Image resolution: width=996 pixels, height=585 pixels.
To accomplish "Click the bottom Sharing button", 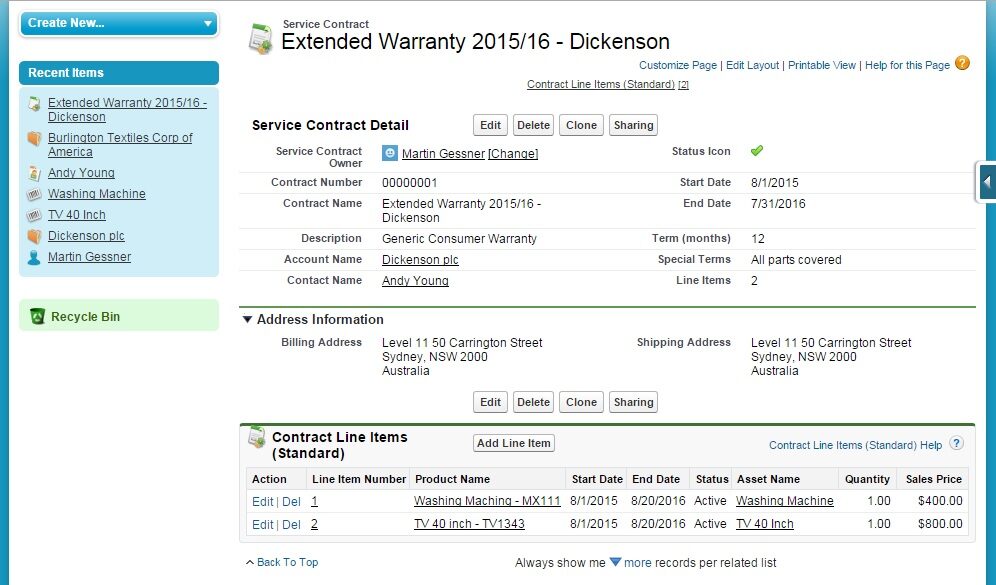I will point(633,402).
